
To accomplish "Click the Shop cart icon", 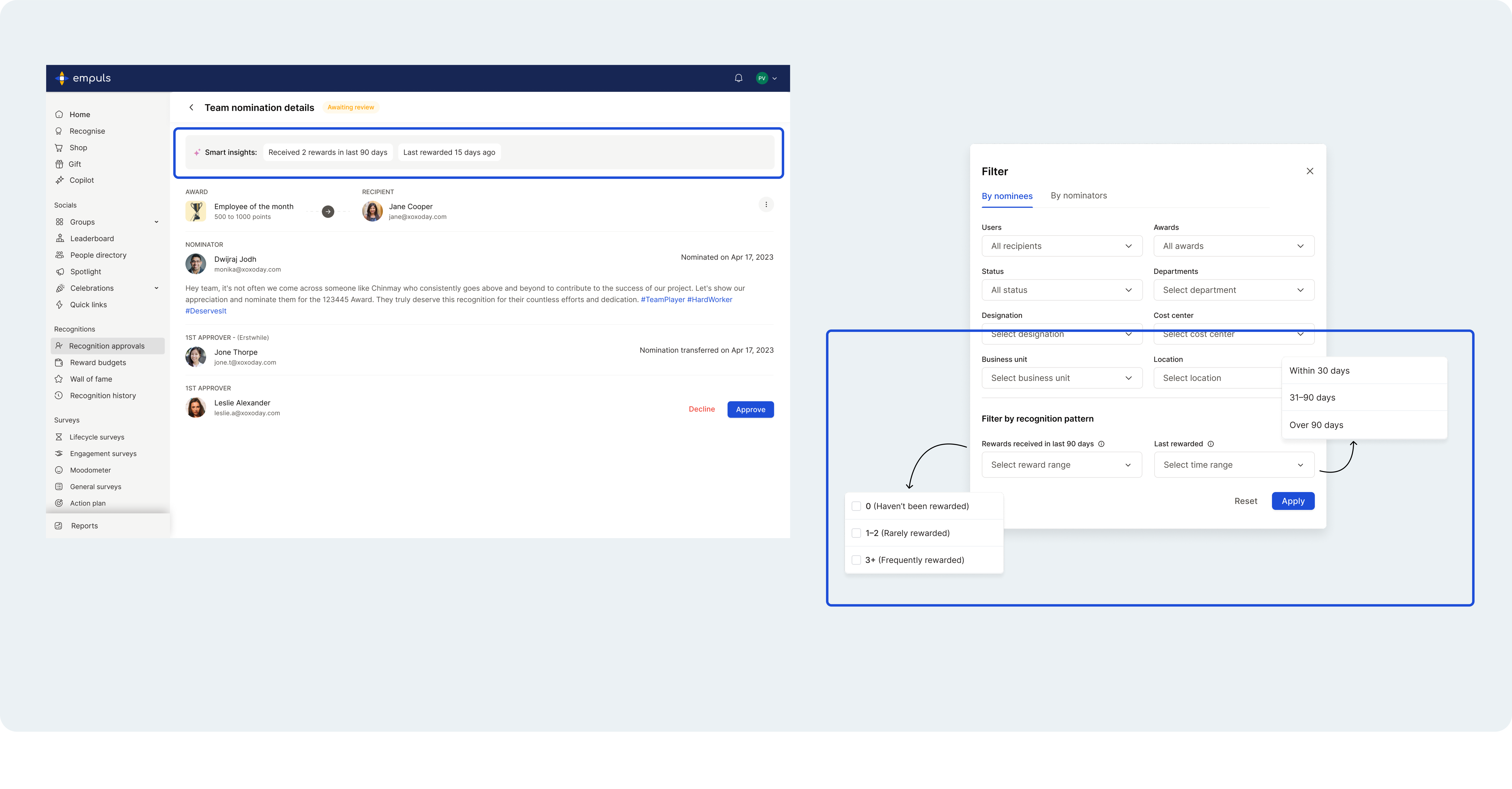I will click(x=59, y=147).
